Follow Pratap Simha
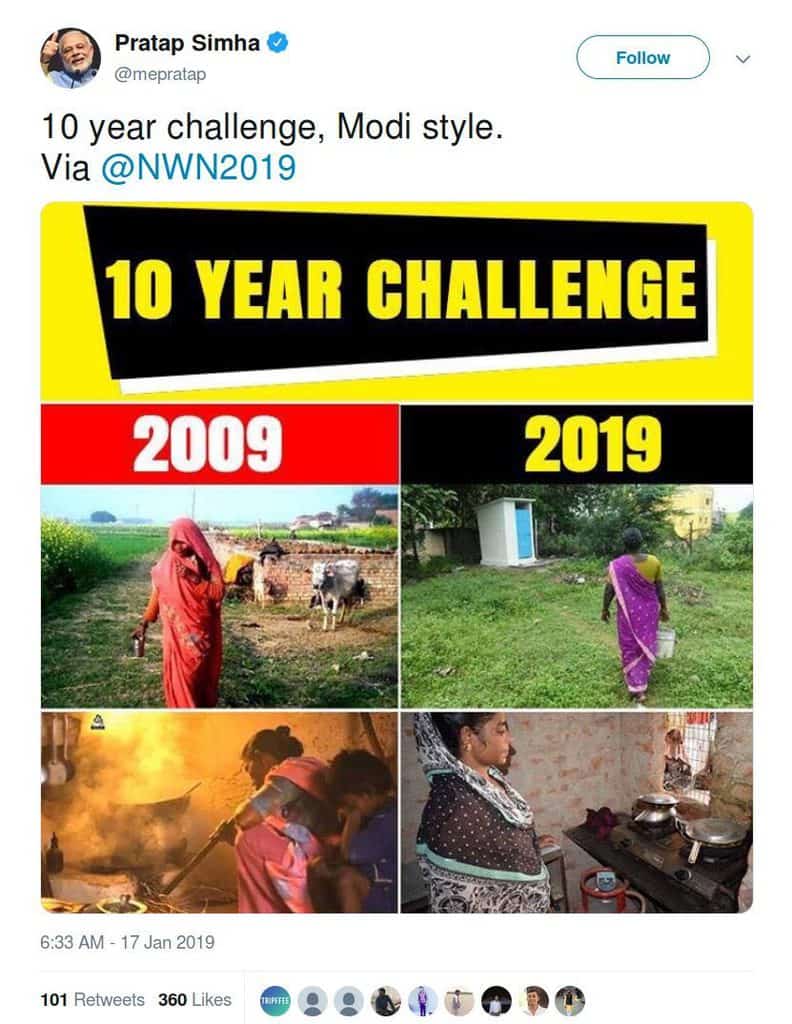This screenshot has width=792, height=1024. coord(642,58)
